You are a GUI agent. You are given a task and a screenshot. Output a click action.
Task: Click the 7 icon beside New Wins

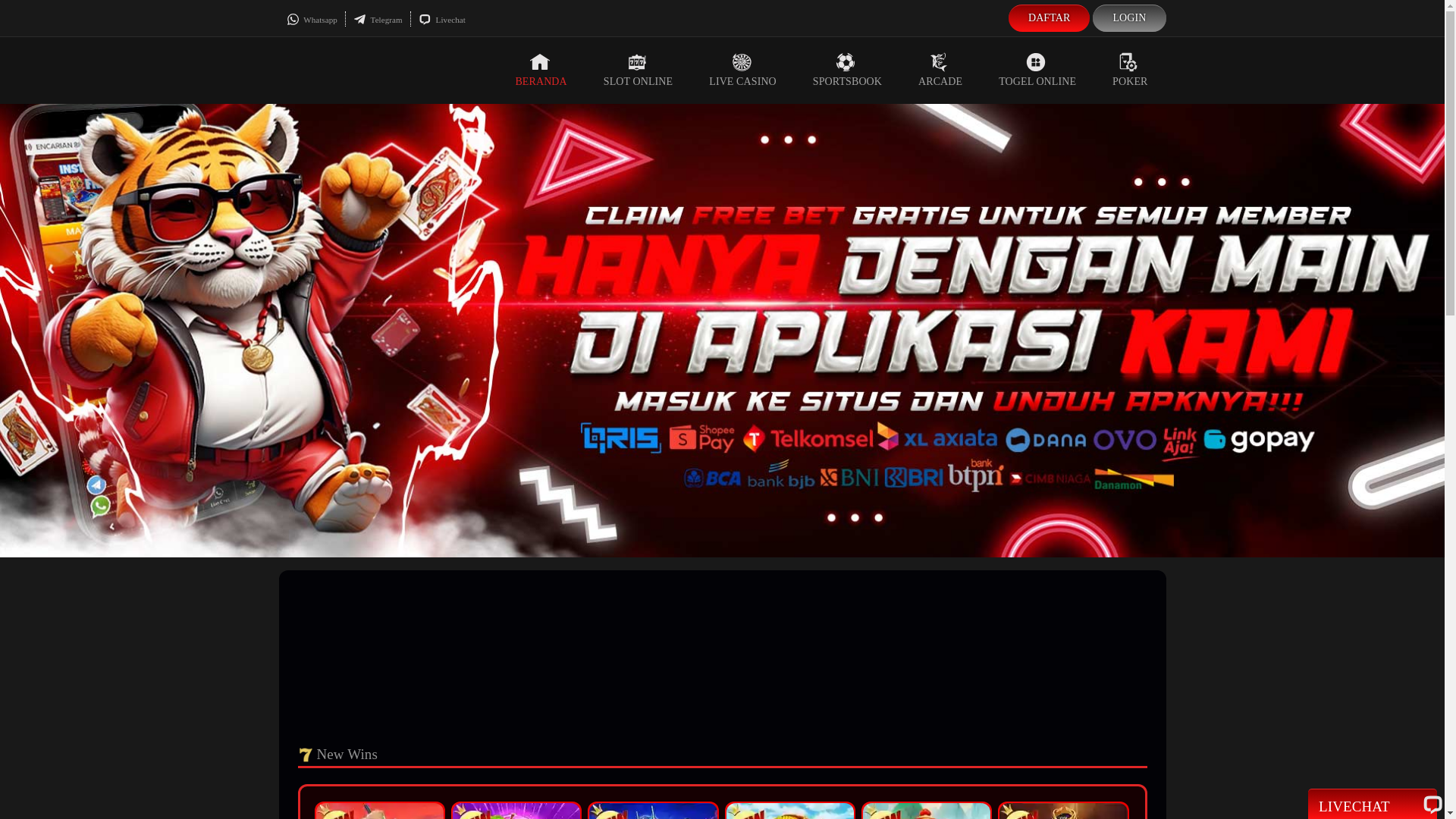point(306,755)
